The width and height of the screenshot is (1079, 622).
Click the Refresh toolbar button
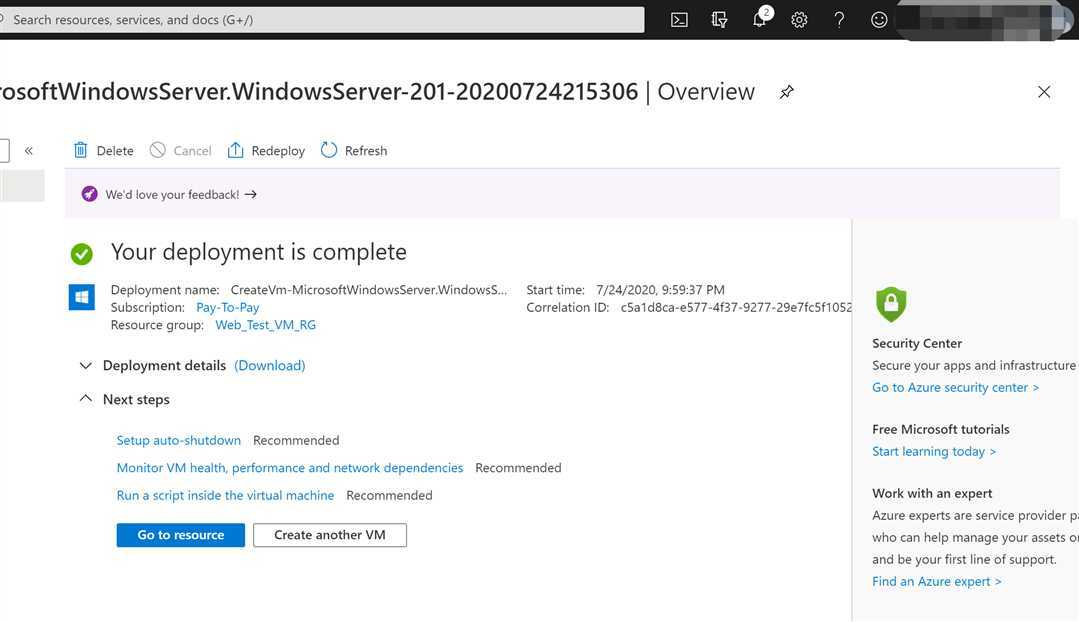[x=354, y=151]
